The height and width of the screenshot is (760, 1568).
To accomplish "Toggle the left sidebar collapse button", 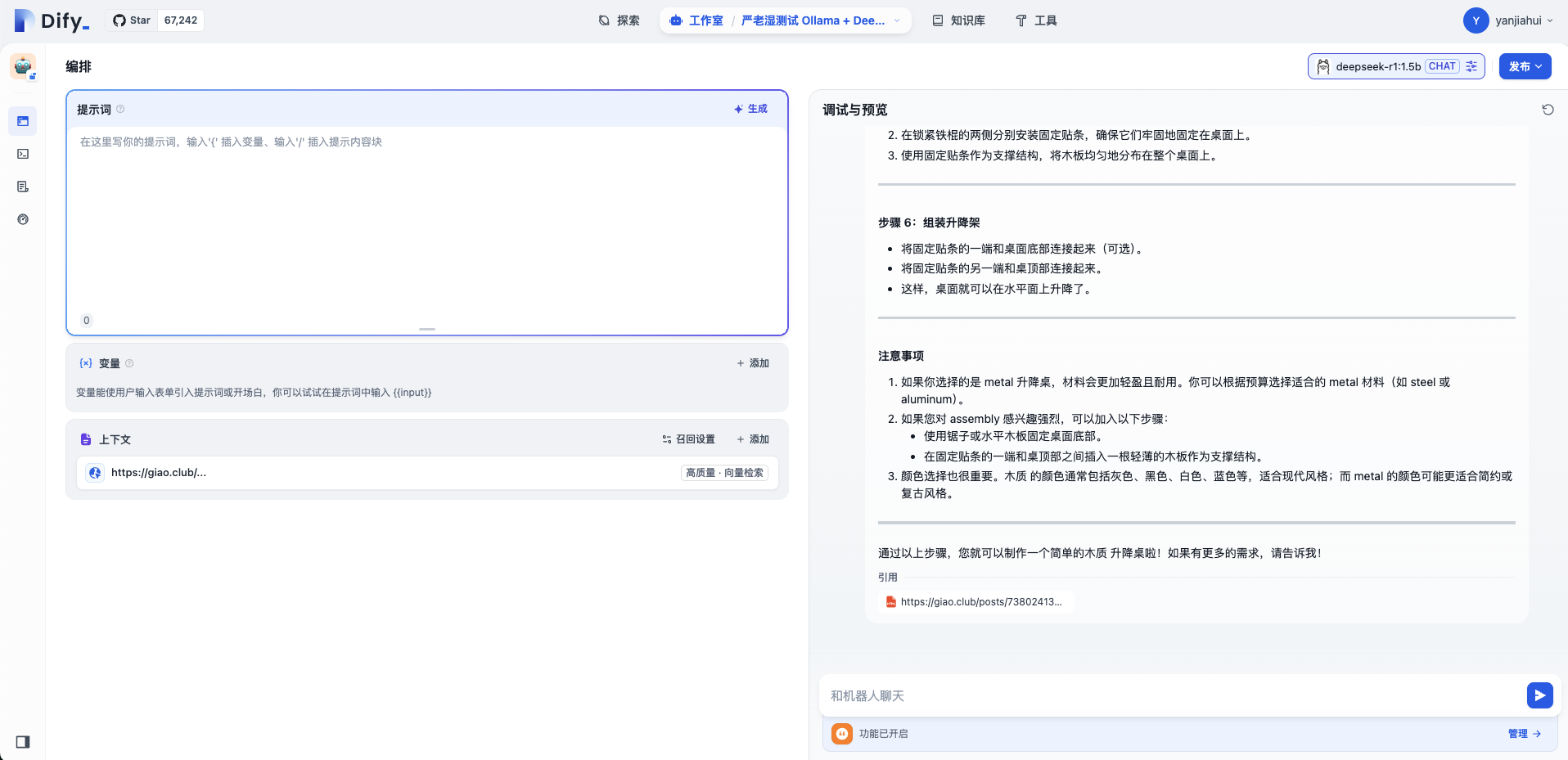I will [x=23, y=742].
